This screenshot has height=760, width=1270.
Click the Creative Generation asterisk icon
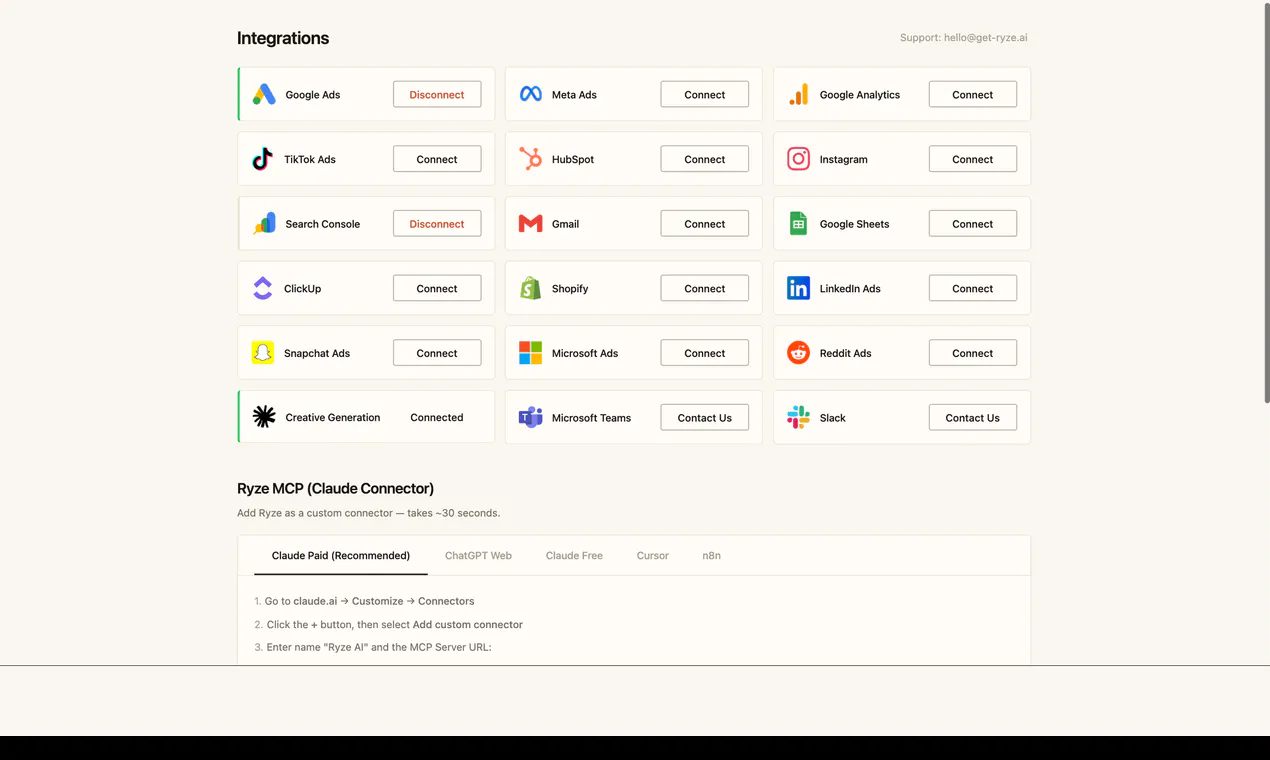(264, 417)
